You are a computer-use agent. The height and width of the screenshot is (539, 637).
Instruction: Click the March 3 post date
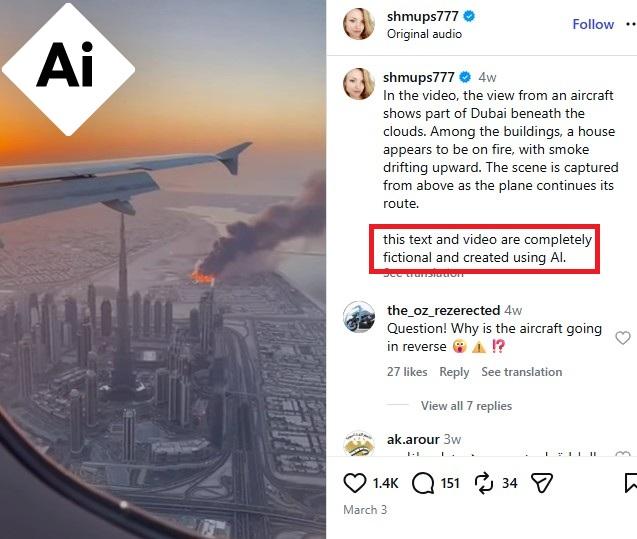coord(365,510)
